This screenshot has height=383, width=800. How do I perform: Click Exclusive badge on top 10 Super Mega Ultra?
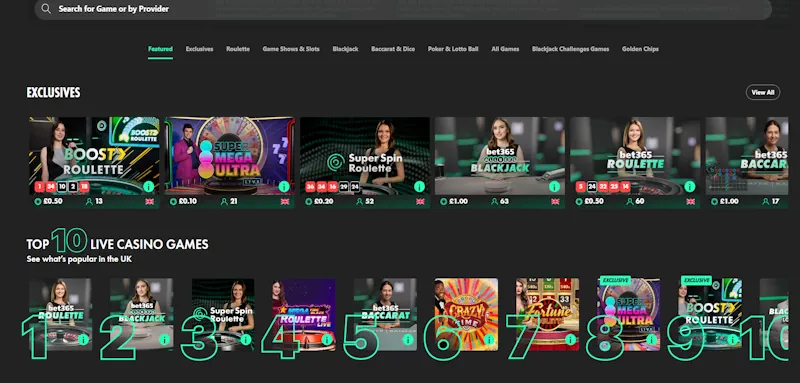(x=615, y=280)
